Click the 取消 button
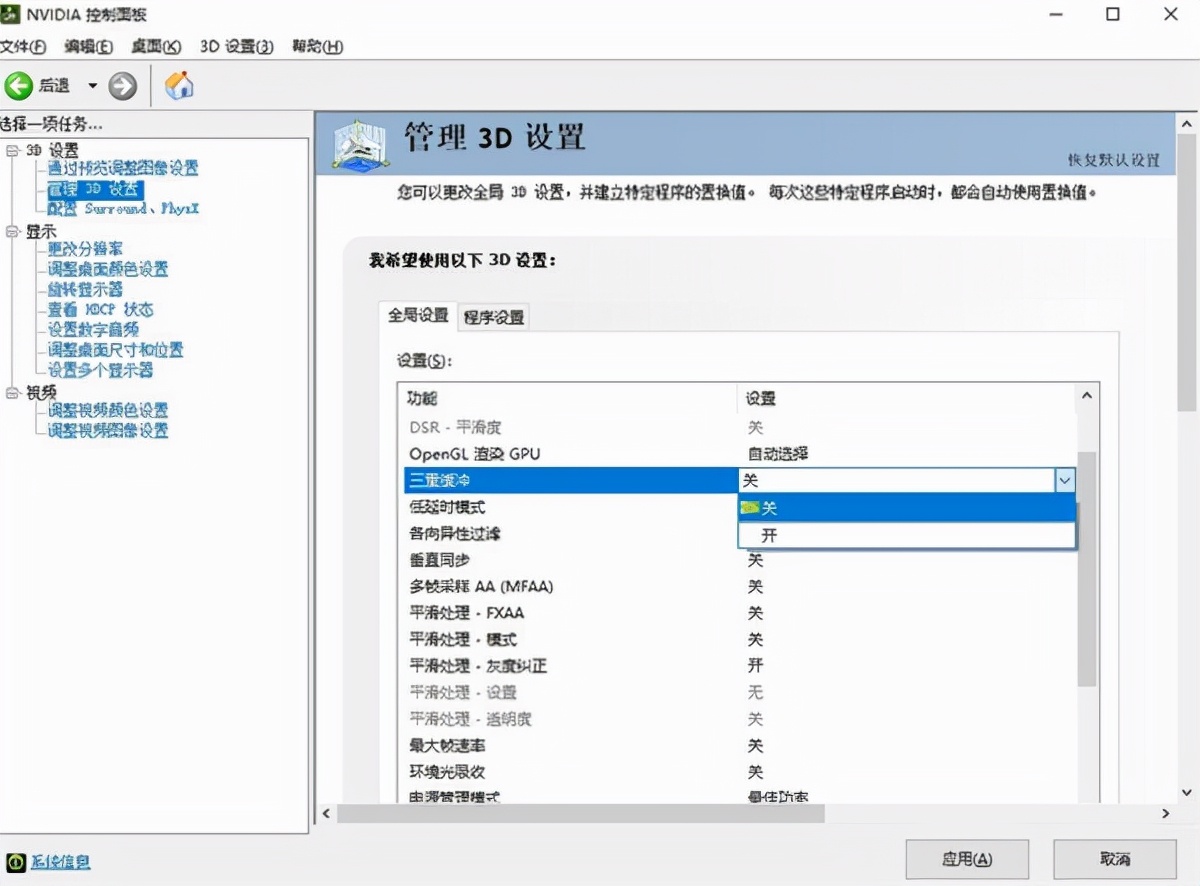Image resolution: width=1200 pixels, height=886 pixels. (x=1114, y=859)
